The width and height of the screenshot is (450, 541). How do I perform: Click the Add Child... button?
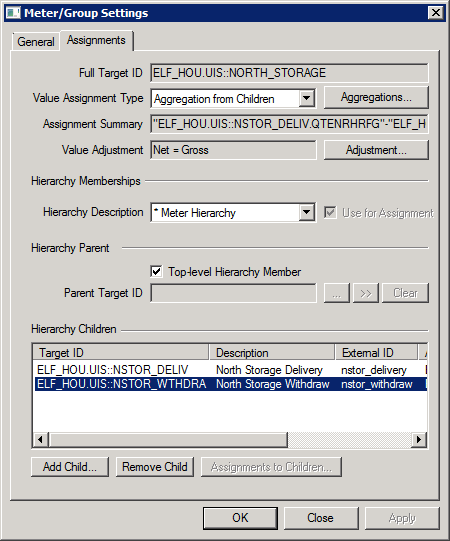70,467
